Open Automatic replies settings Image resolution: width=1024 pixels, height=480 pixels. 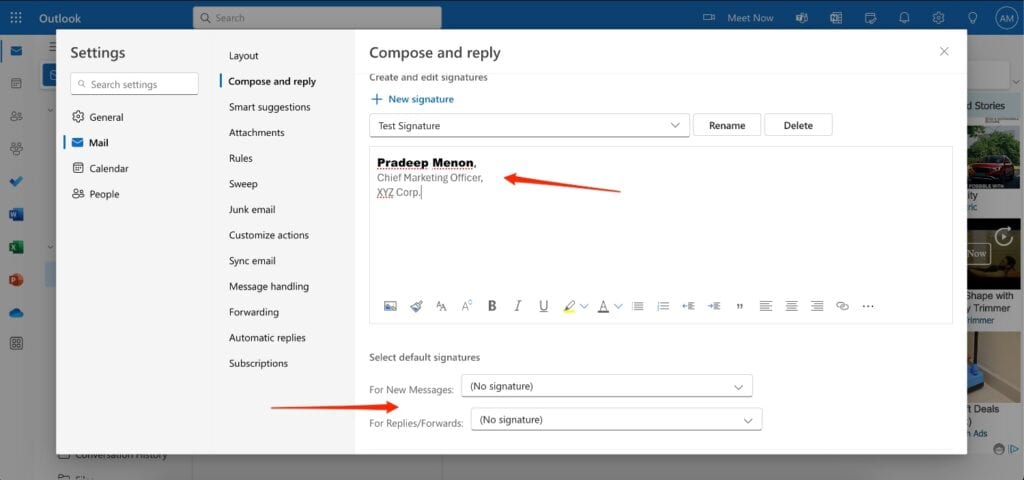coord(267,338)
